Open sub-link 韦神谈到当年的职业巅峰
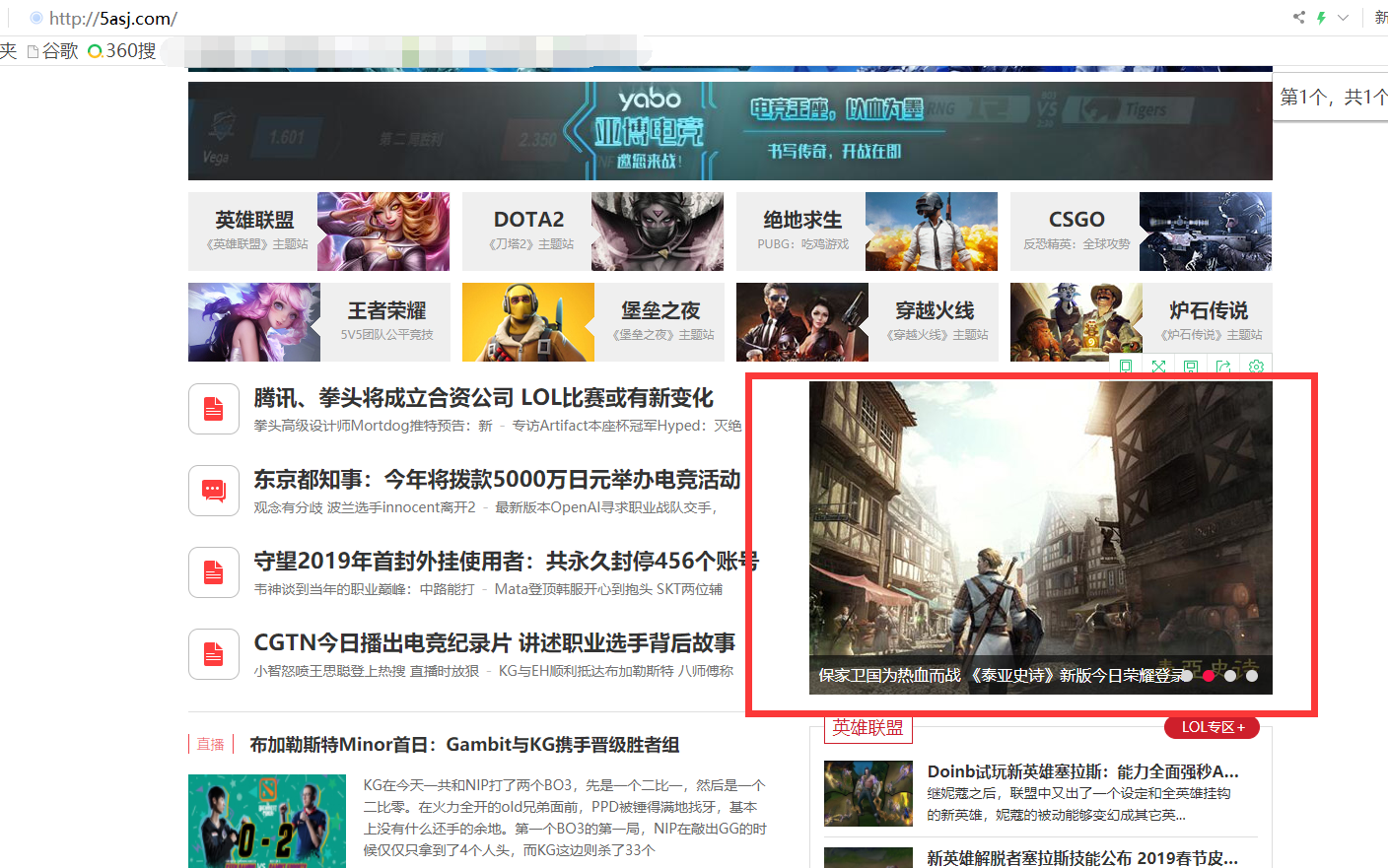1388x868 pixels. [x=364, y=589]
